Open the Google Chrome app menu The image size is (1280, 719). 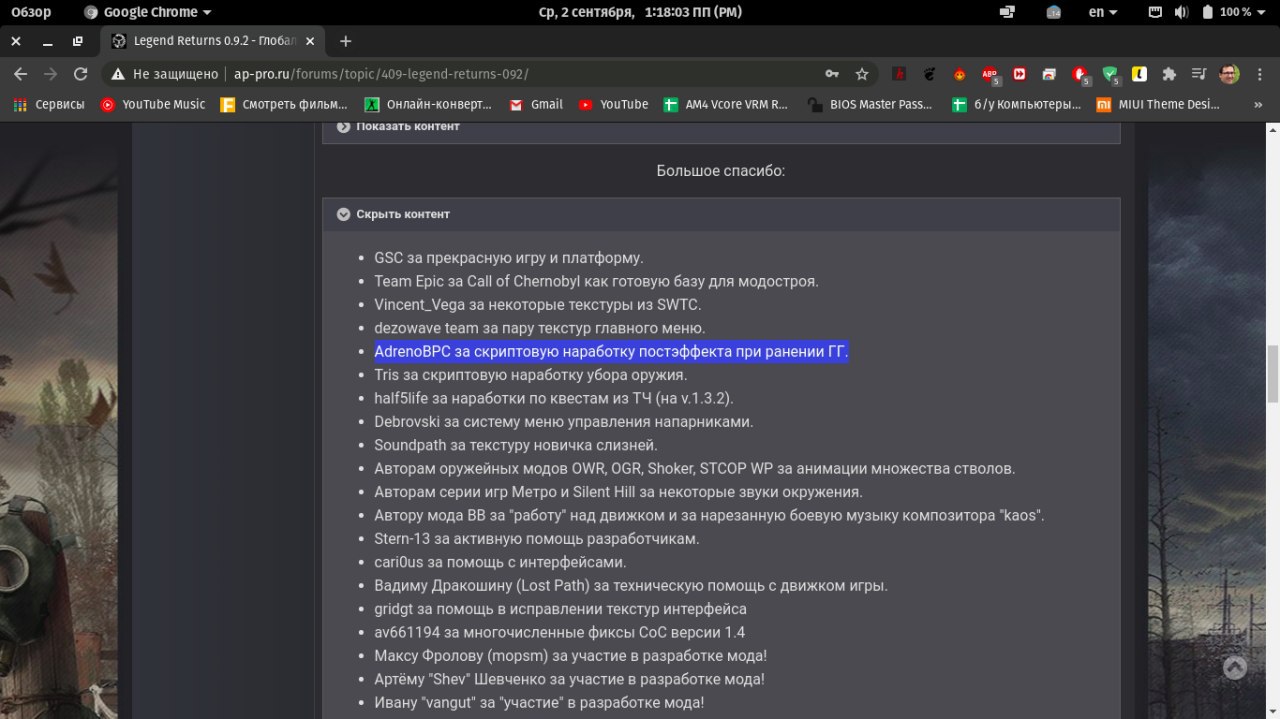click(x=148, y=12)
